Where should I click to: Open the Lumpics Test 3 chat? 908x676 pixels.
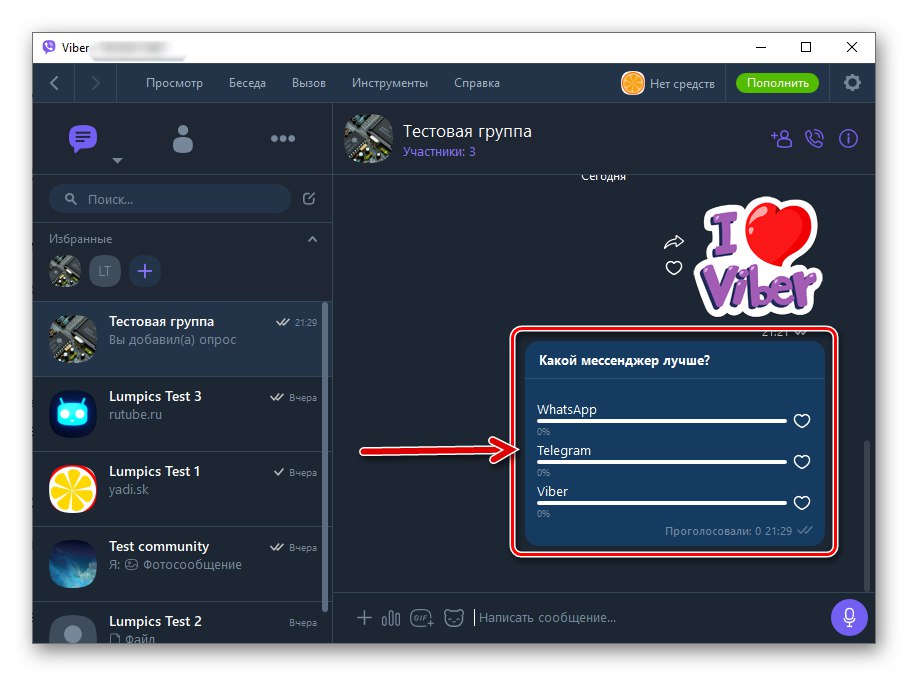coord(177,414)
